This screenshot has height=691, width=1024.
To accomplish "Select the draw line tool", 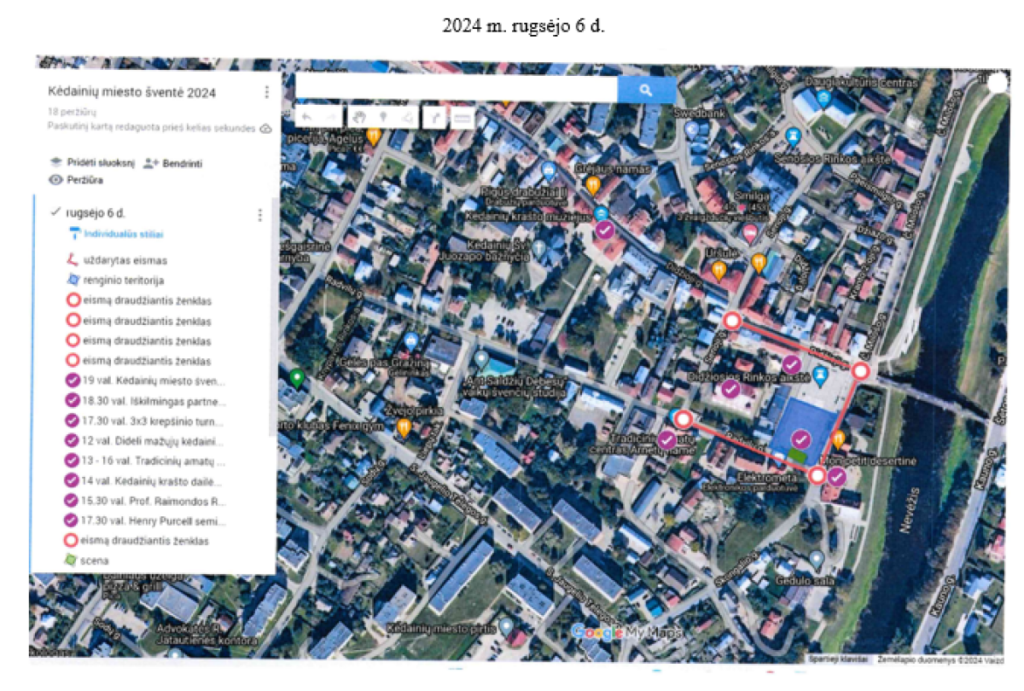I will (406, 117).
